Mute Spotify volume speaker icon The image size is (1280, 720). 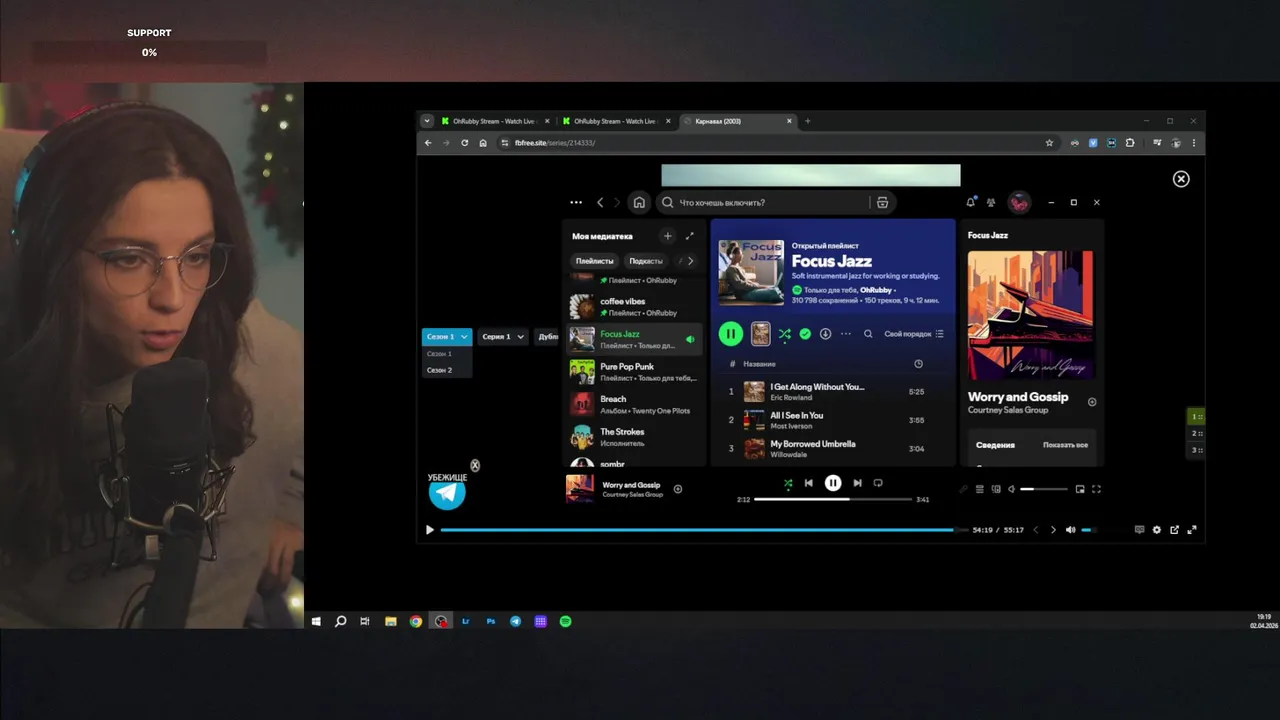coord(1011,489)
